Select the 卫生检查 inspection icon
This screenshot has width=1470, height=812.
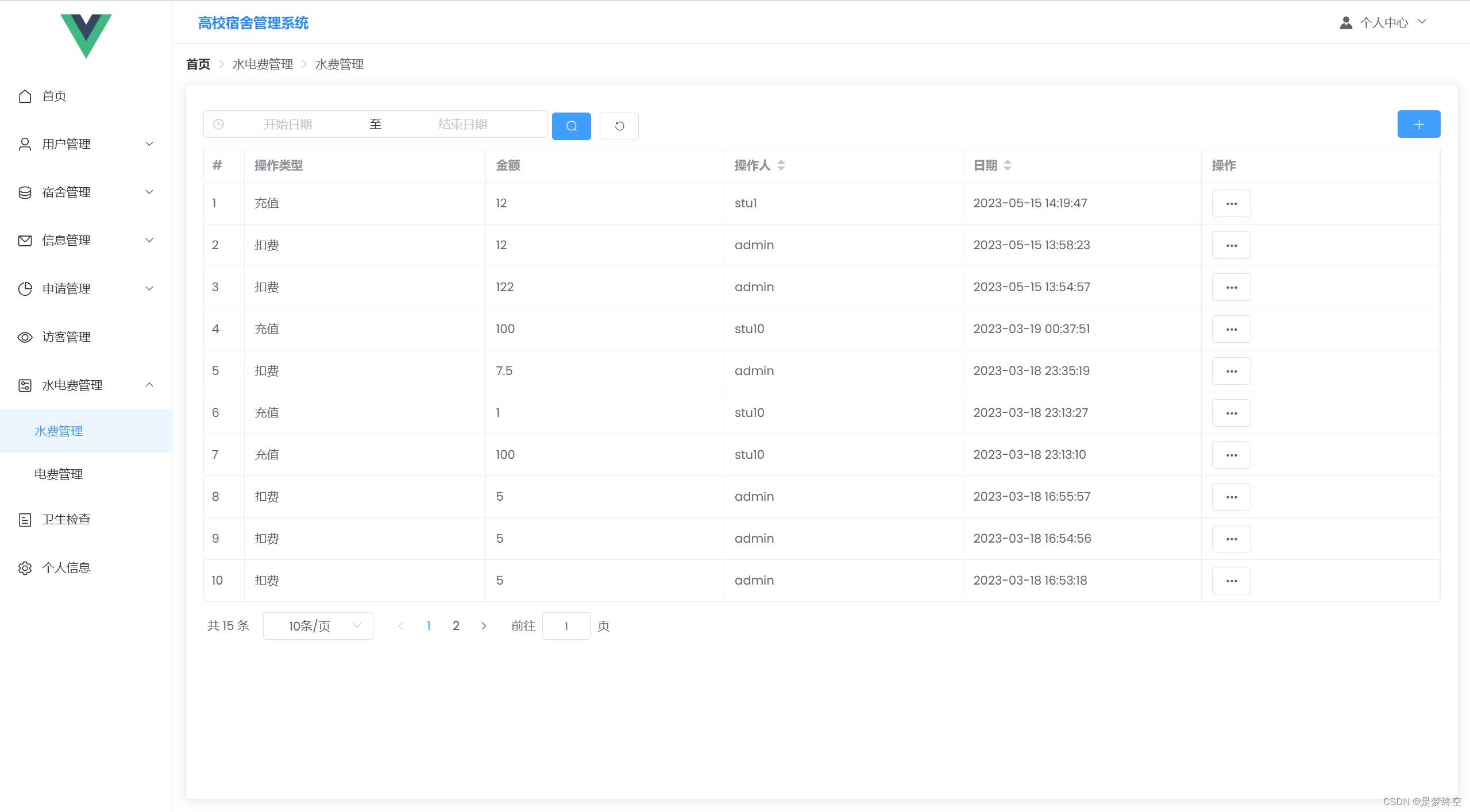(25, 519)
